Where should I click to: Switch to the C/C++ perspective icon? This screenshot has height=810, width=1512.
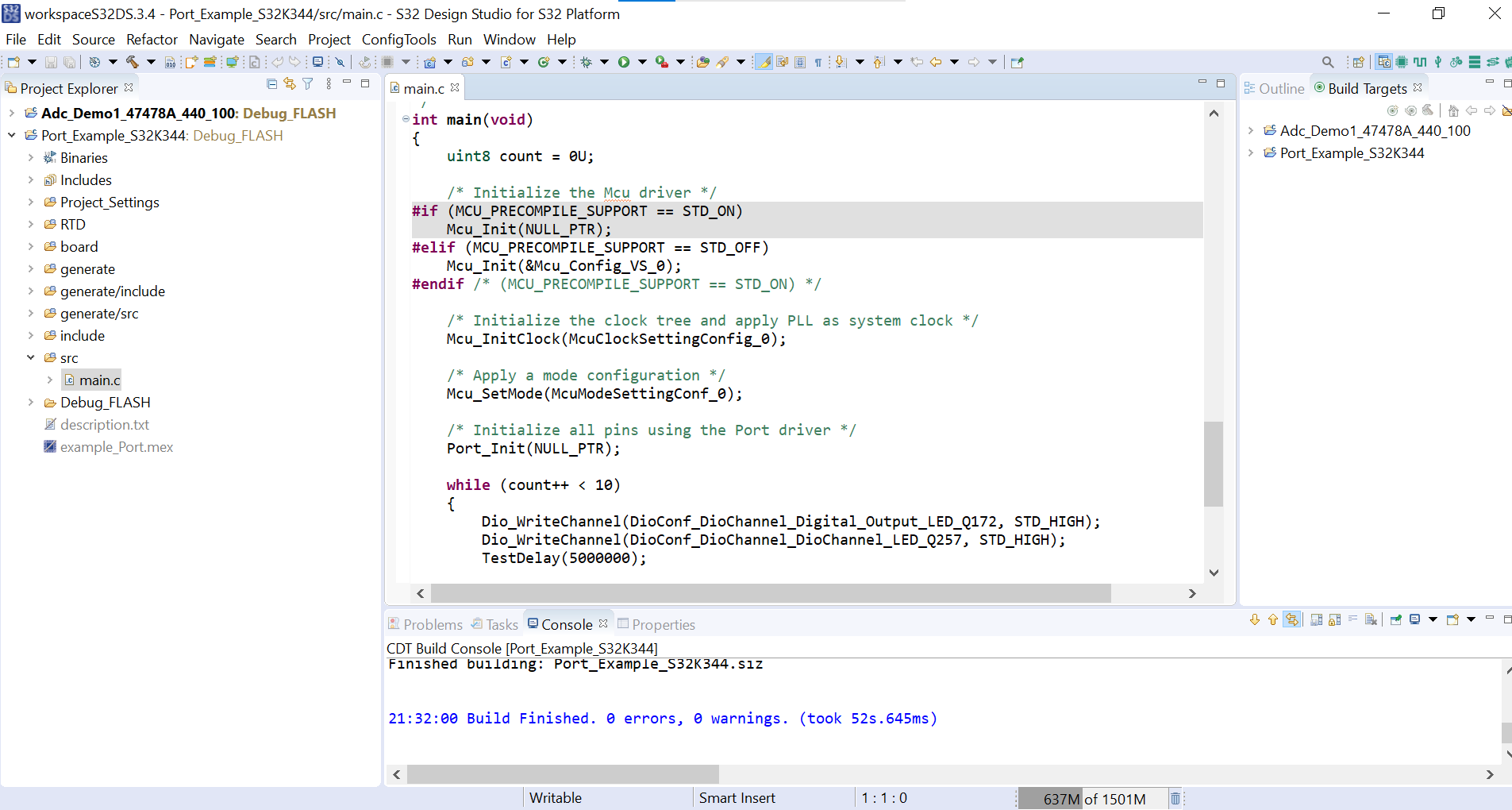[x=1384, y=62]
